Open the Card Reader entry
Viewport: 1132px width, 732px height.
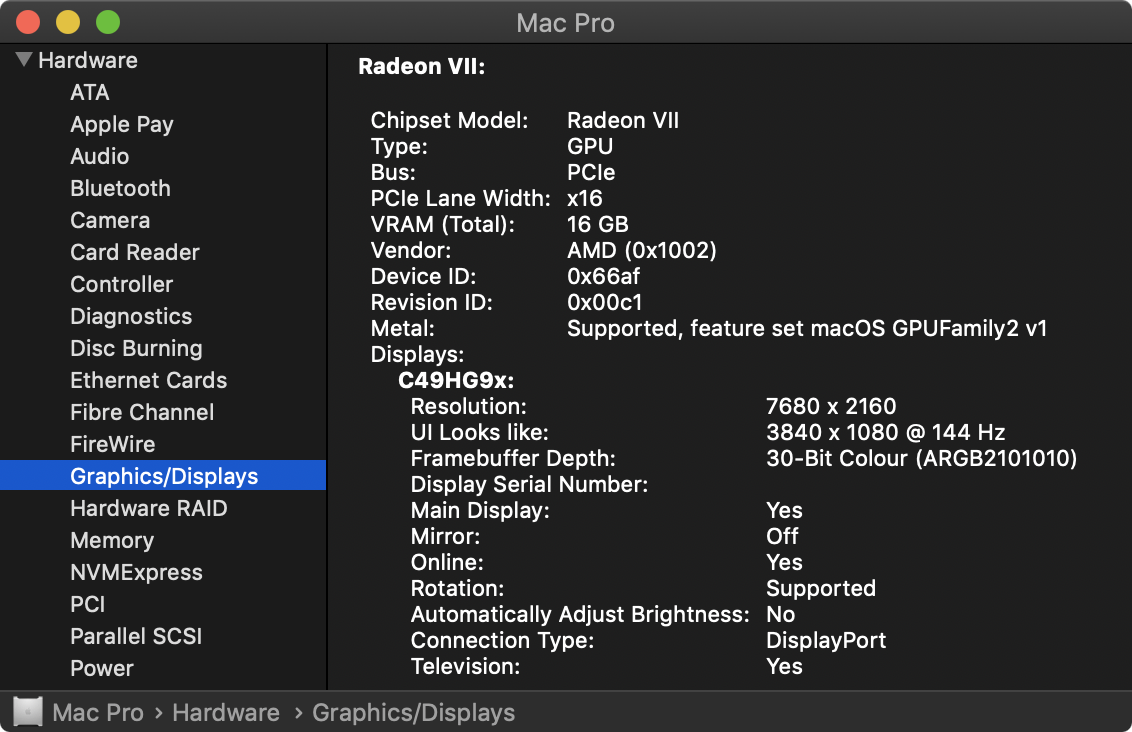pos(135,252)
